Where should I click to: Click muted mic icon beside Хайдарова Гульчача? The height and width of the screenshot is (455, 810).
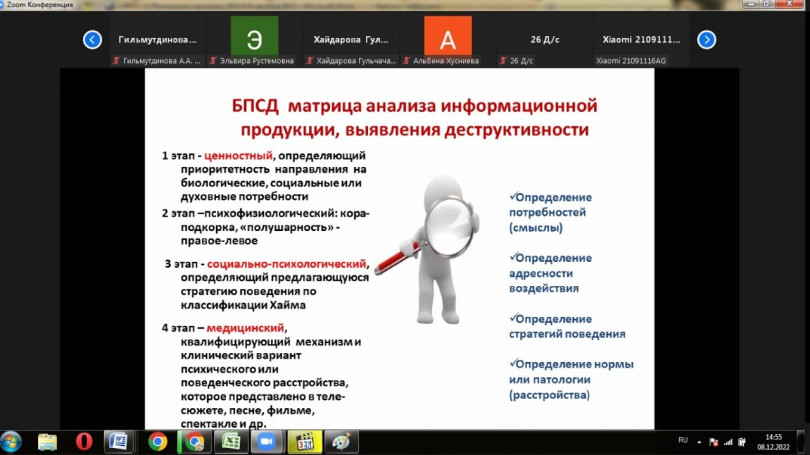point(309,61)
